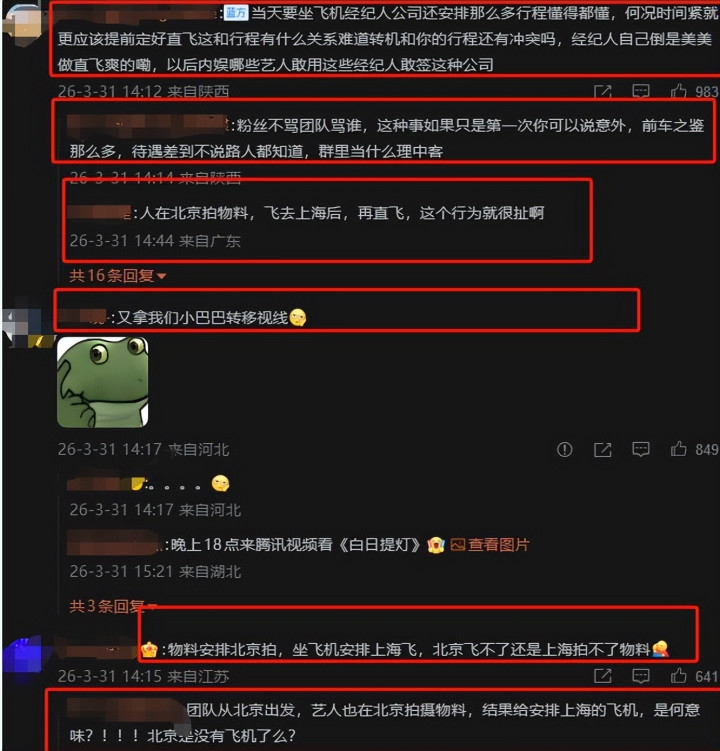Open the top commenter's avatar
The height and width of the screenshot is (751, 720).
tap(24, 22)
